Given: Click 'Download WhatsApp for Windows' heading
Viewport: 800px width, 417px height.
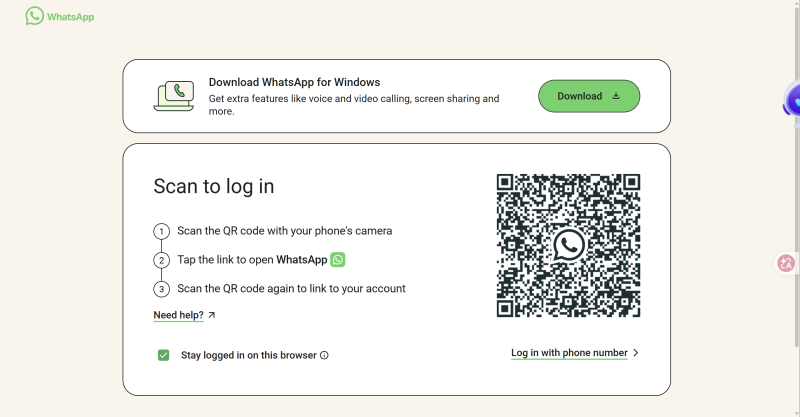Looking at the screenshot, I should pos(294,82).
